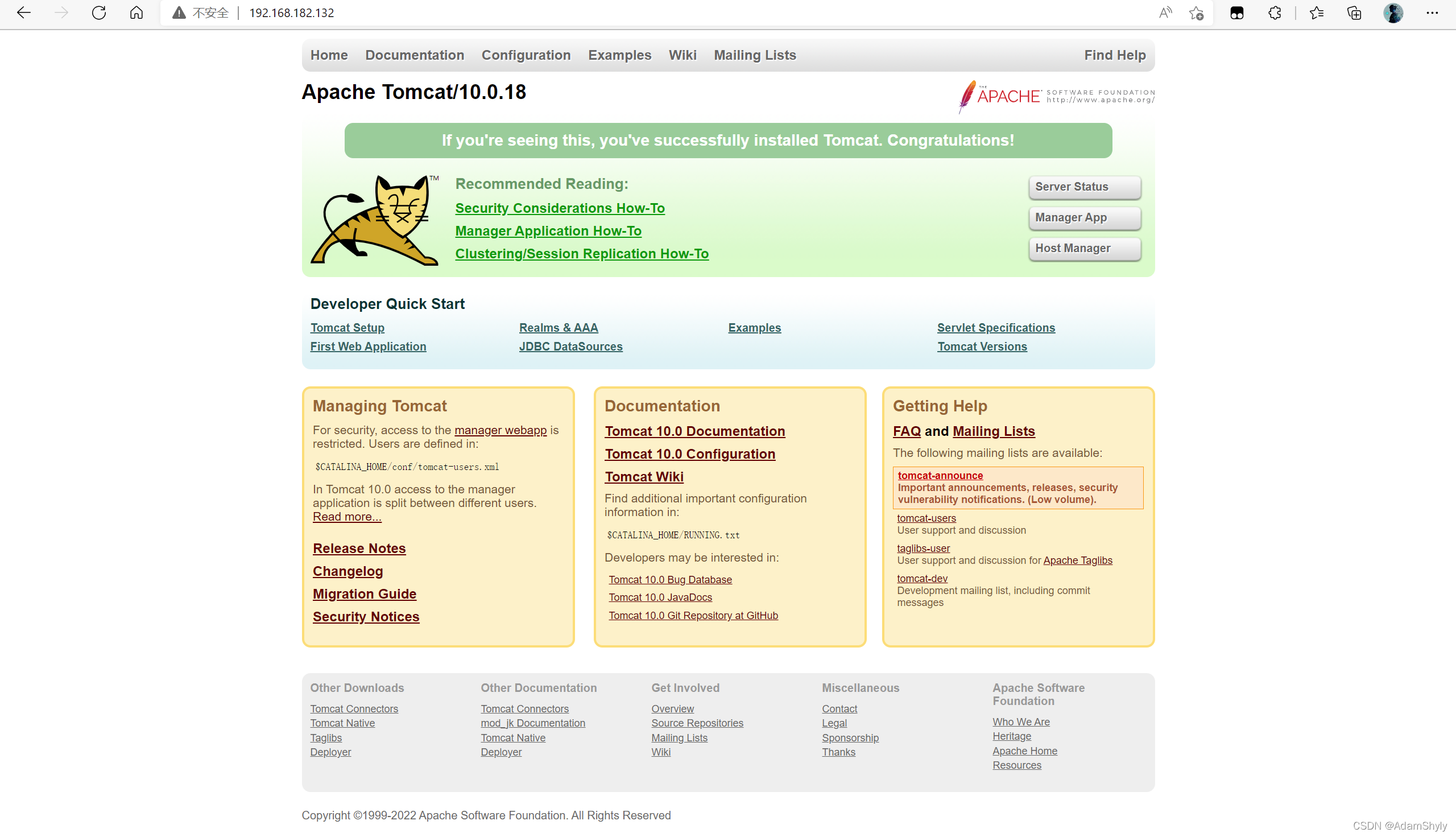Open browser settings ellipsis menu

point(1432,13)
